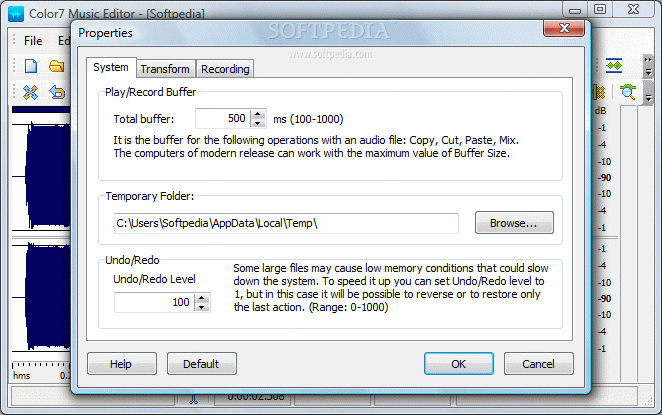The height and width of the screenshot is (415, 662).
Task: Maximize the Color7 Music Editor window
Action: coord(600,9)
